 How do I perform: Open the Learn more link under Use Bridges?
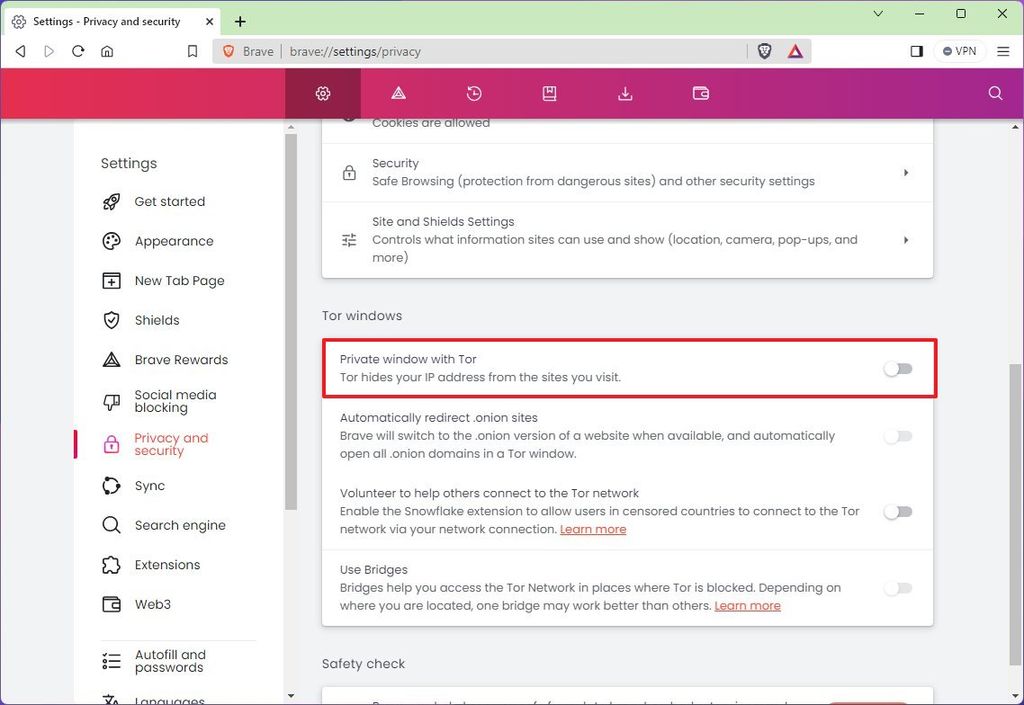[747, 605]
